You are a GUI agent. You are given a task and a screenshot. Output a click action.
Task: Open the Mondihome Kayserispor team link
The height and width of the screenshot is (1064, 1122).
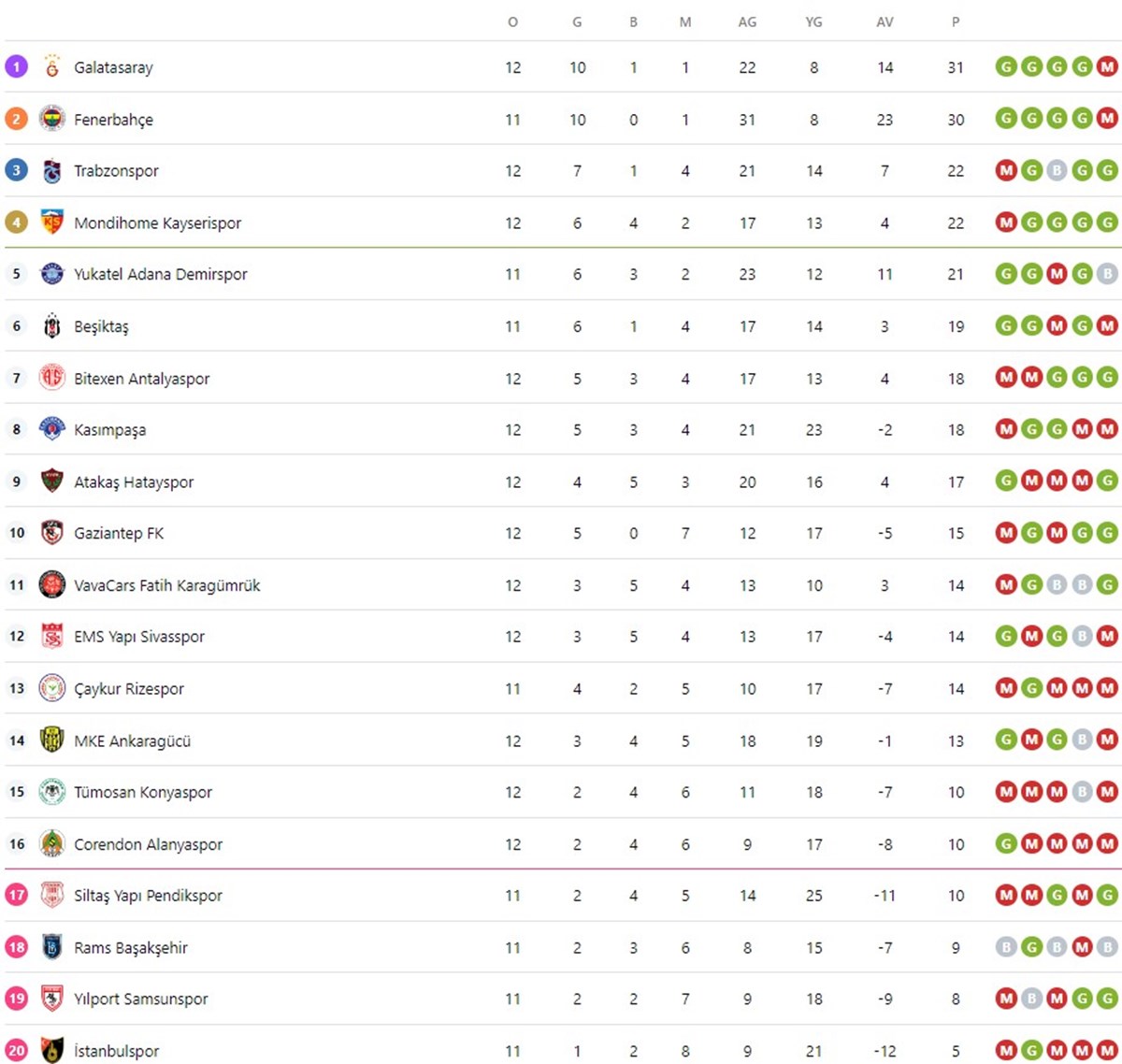click(x=157, y=223)
